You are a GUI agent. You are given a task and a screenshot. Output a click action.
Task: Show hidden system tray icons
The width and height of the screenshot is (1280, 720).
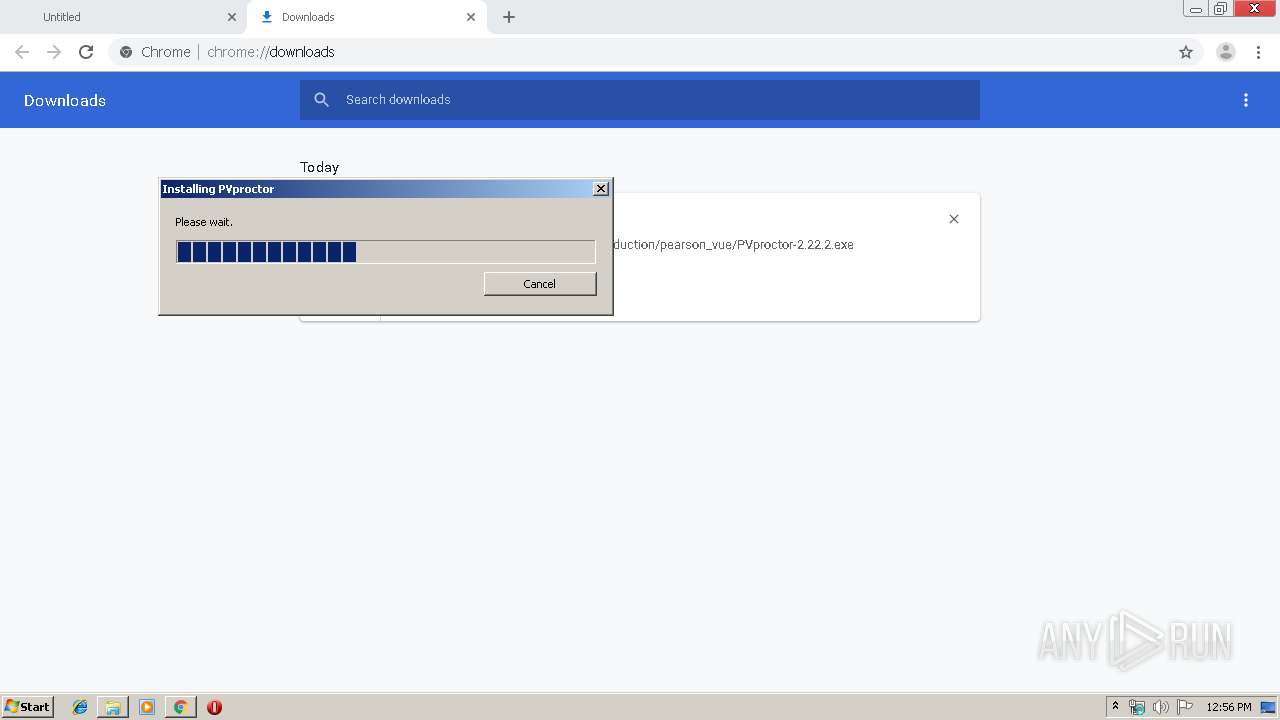coord(1116,707)
